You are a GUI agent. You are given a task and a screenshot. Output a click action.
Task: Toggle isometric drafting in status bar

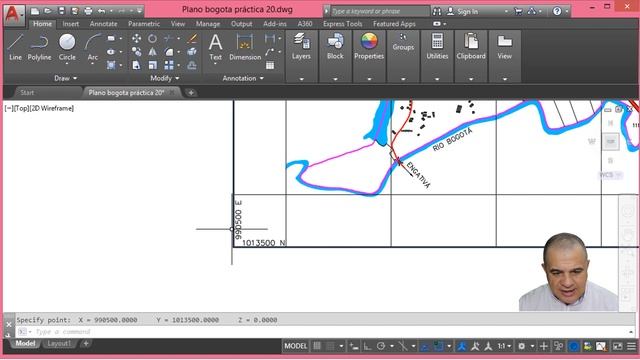click(402, 346)
